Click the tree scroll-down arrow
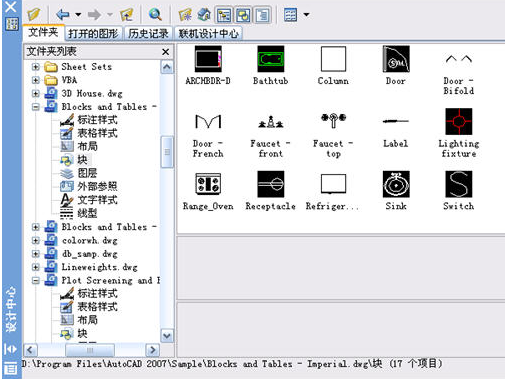 coord(167,336)
